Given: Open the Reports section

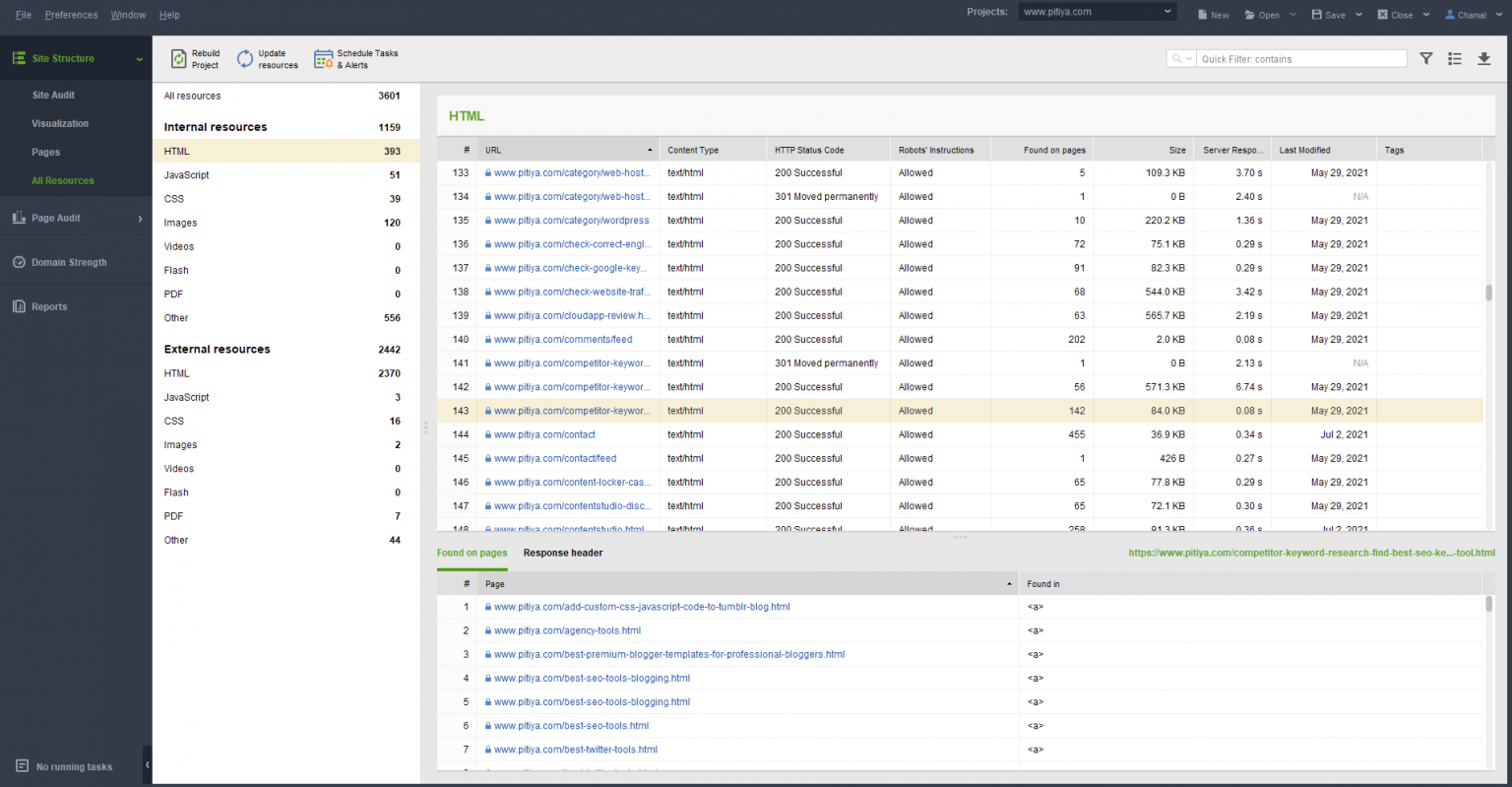Looking at the screenshot, I should 47,306.
